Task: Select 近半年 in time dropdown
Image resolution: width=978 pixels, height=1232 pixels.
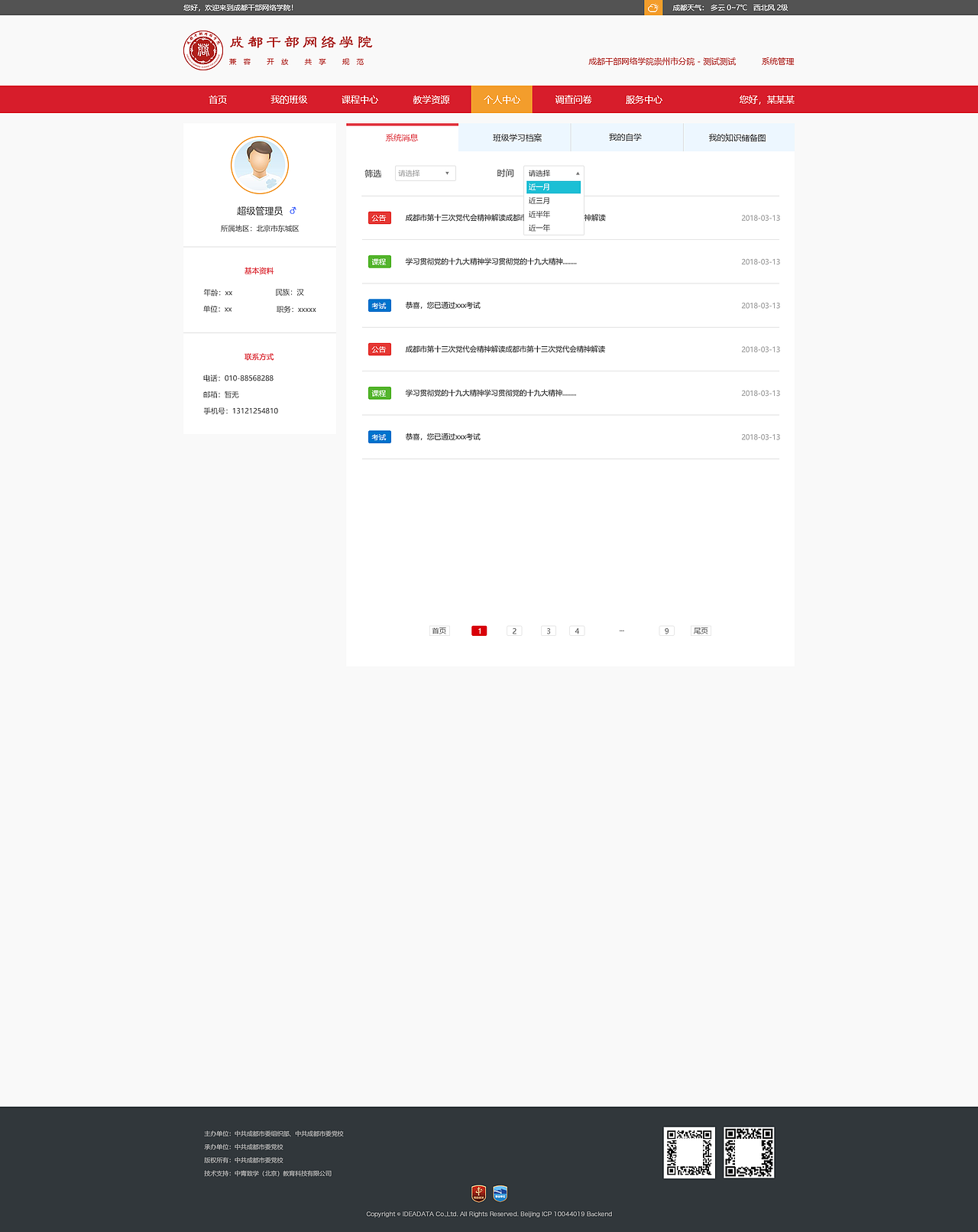Action: 554,215
